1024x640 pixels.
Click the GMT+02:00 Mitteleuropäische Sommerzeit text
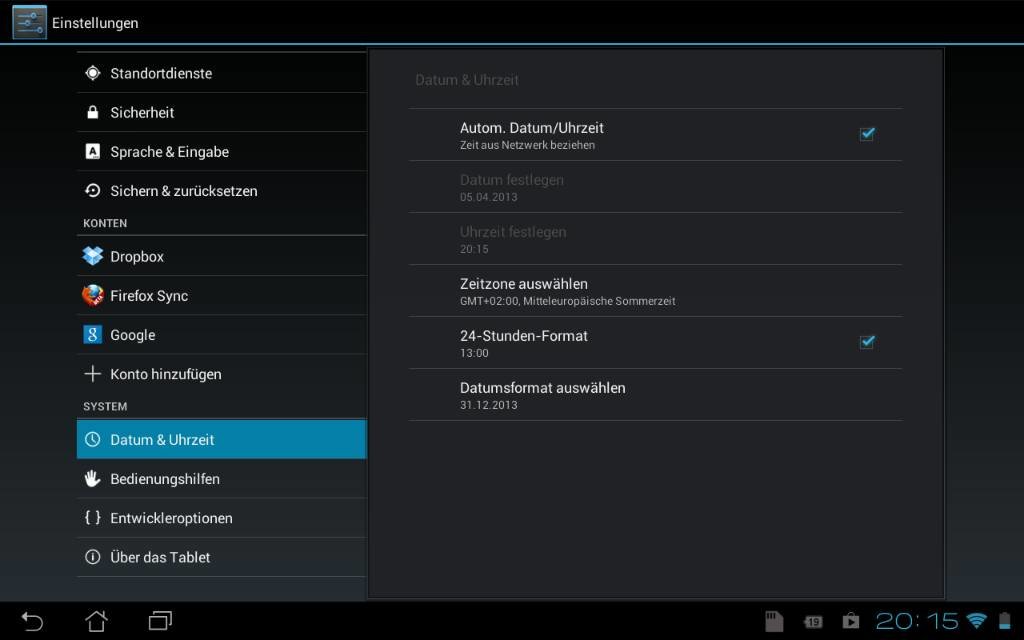coord(568,301)
